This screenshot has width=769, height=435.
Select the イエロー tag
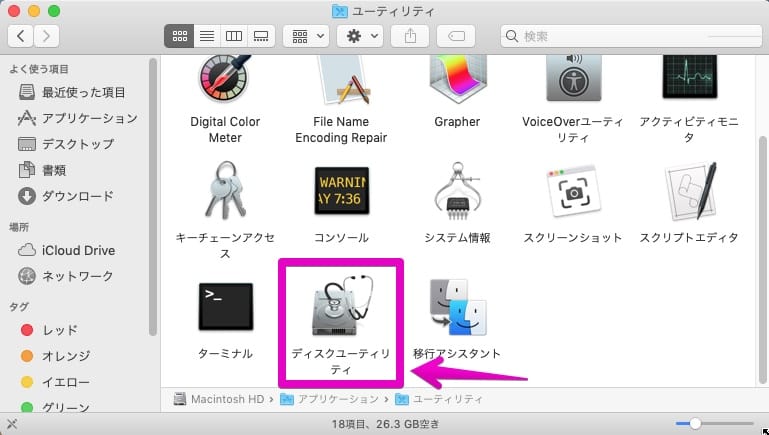point(55,382)
